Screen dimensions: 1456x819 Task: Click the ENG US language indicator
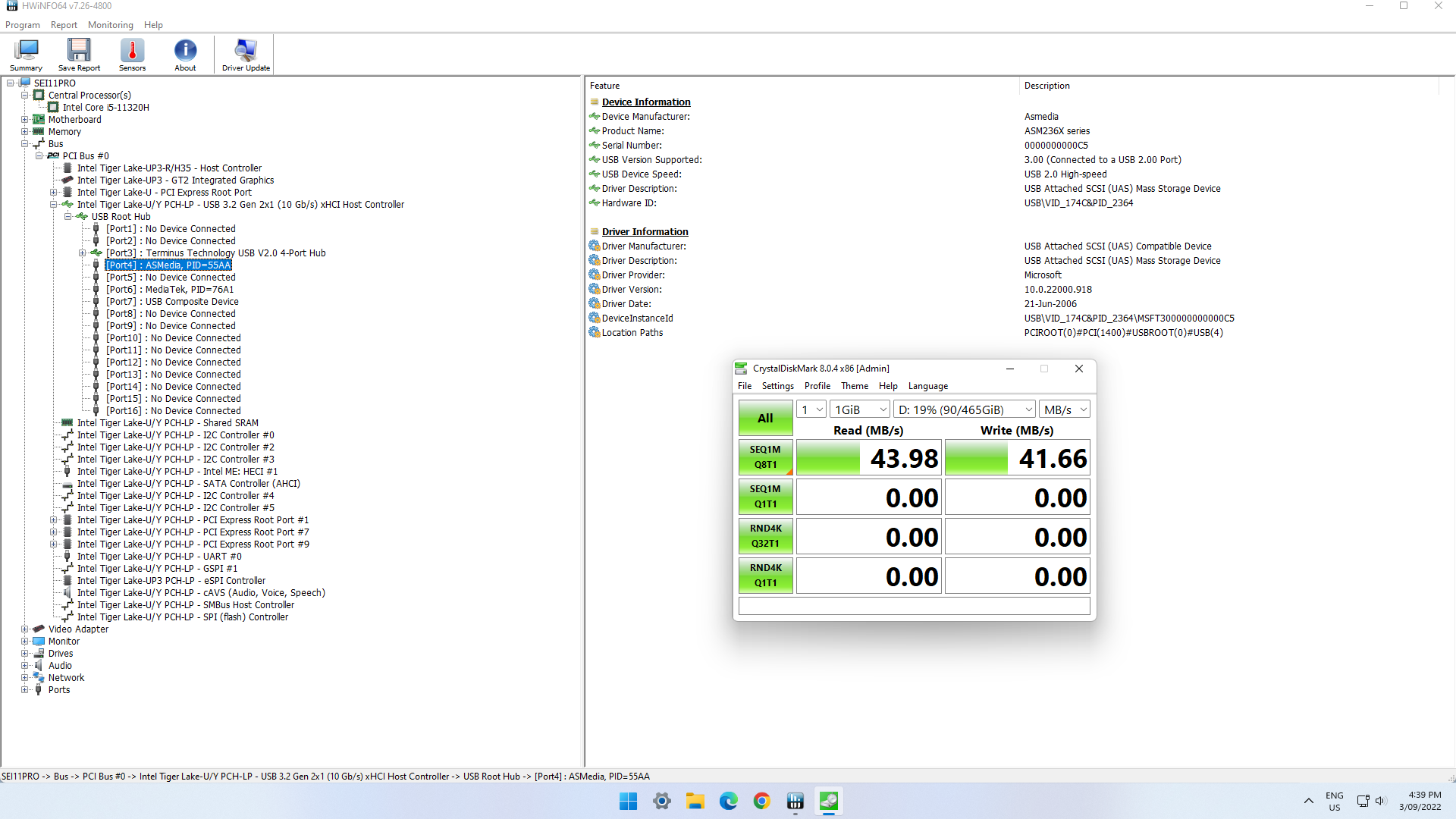[1334, 801]
